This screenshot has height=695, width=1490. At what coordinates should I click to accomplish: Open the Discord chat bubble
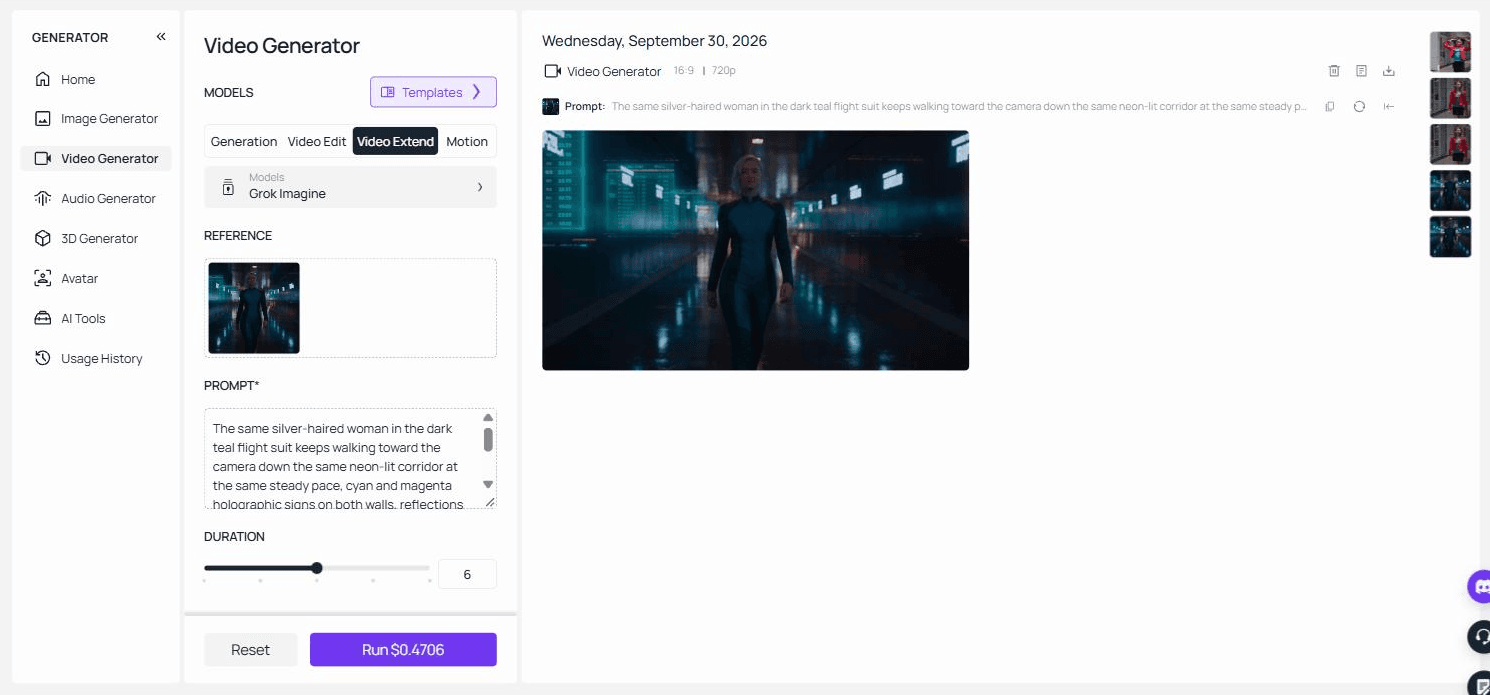click(1479, 586)
